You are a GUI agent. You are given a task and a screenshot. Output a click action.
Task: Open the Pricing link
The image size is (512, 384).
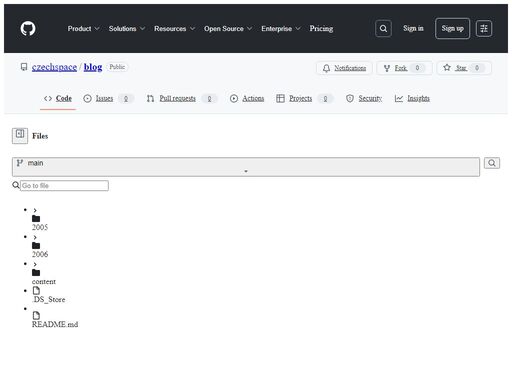point(321,29)
